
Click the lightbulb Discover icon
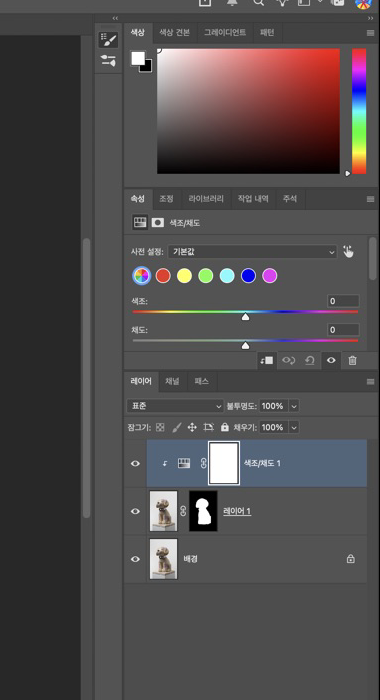click(x=282, y=2)
